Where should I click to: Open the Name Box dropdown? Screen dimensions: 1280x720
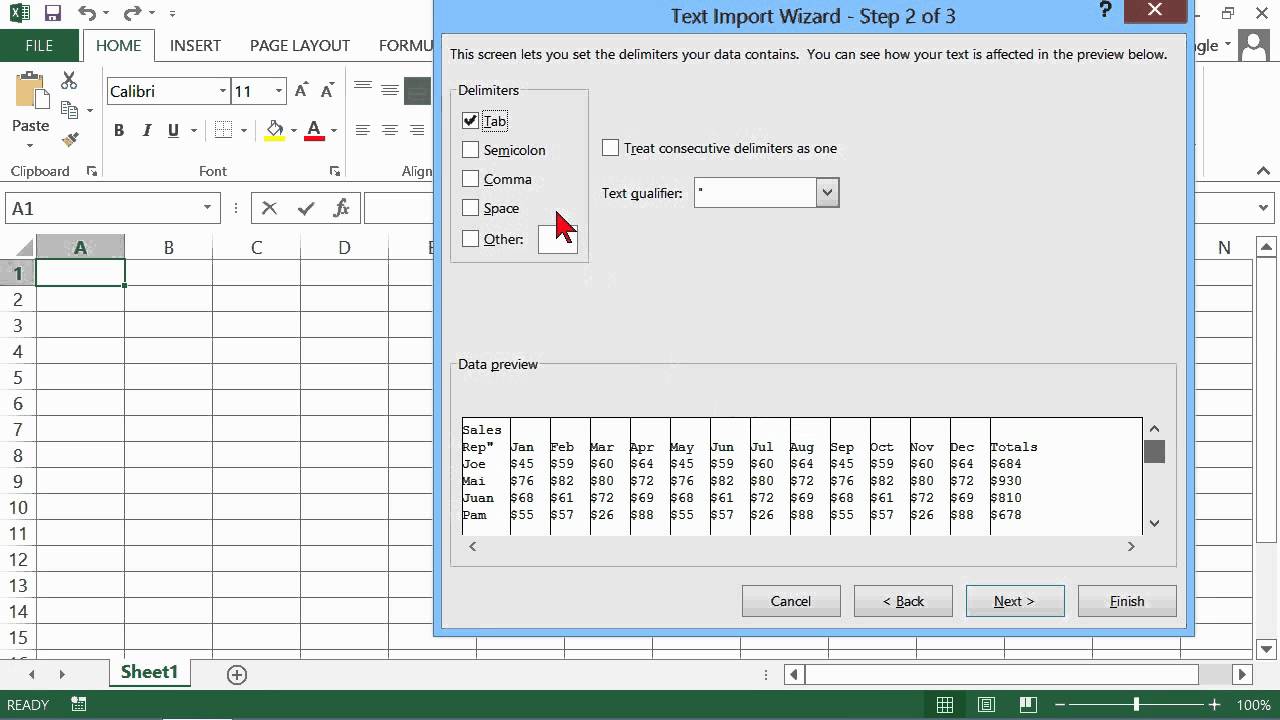point(207,208)
